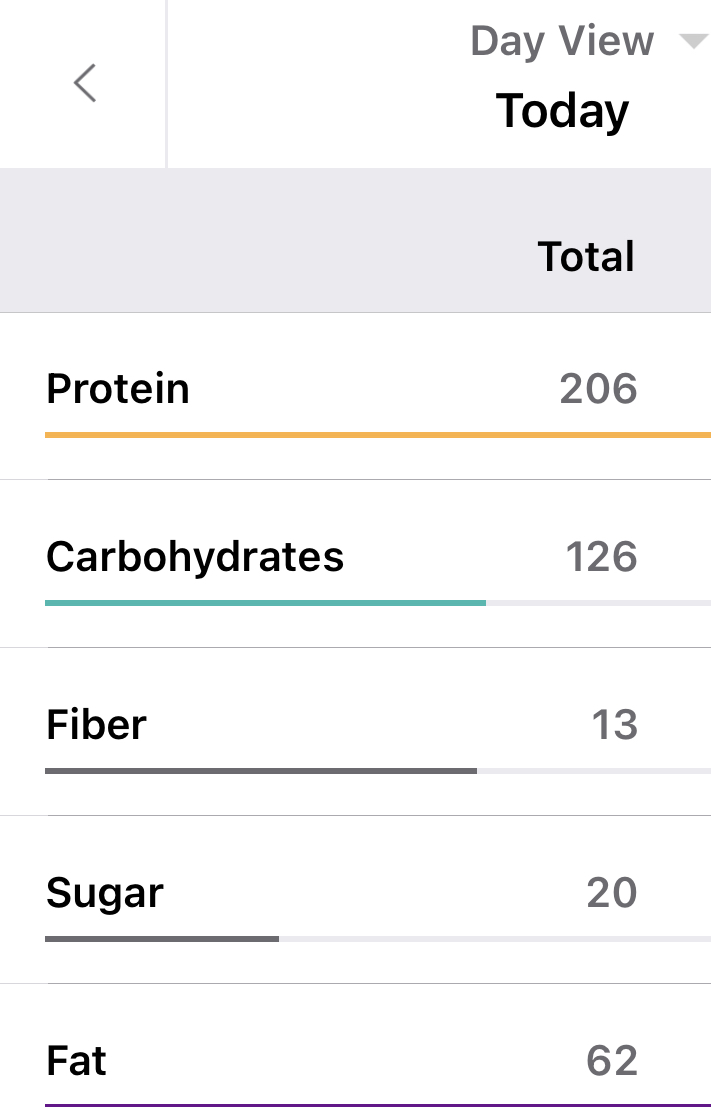
Task: Click the Sugar total value 20
Action: [x=611, y=892]
